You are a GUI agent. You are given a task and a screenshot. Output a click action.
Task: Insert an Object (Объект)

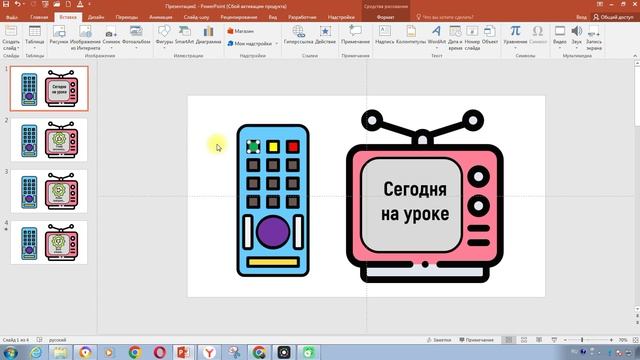point(490,35)
